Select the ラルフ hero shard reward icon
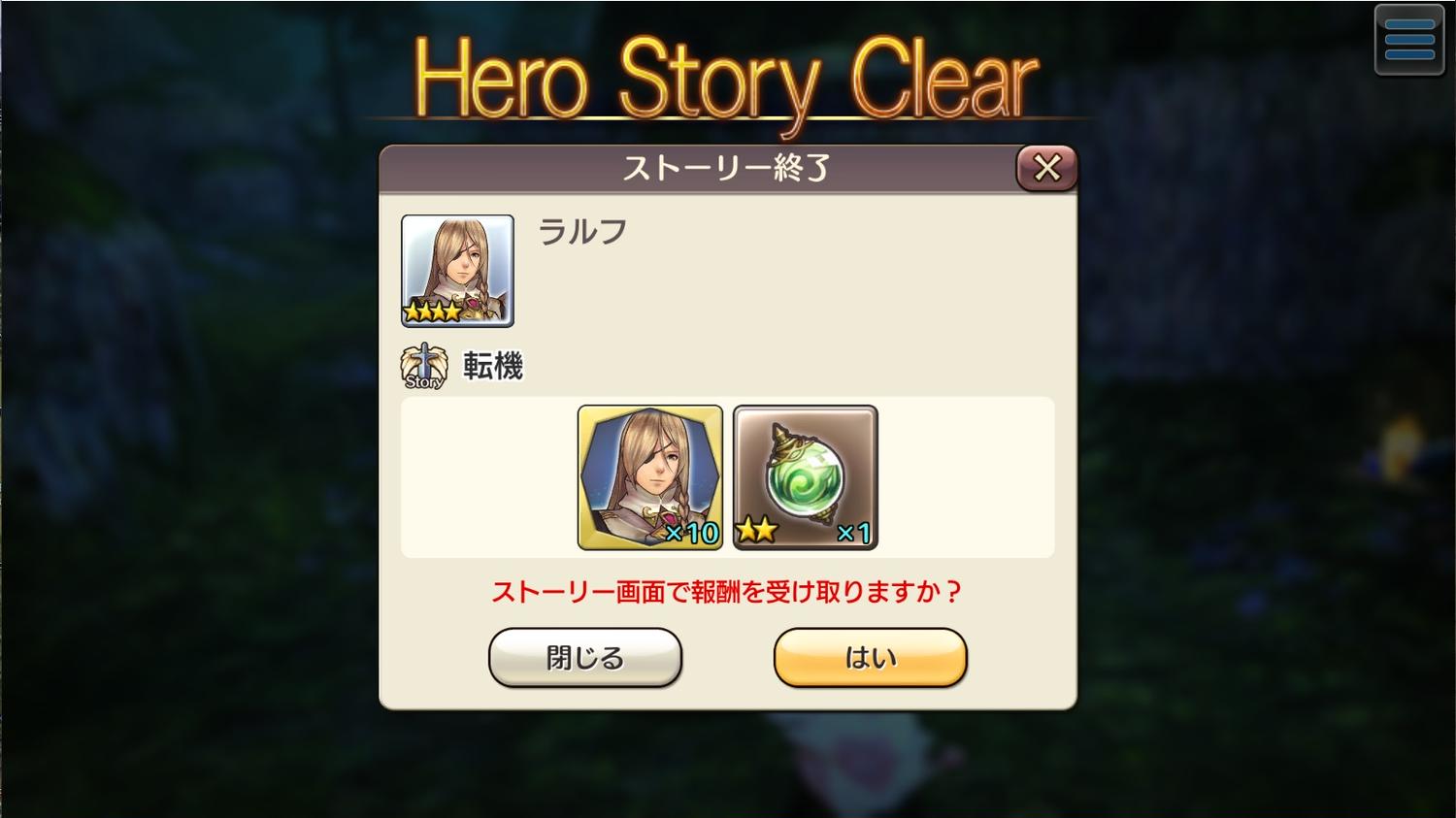The height and width of the screenshot is (818, 1456). [x=650, y=477]
